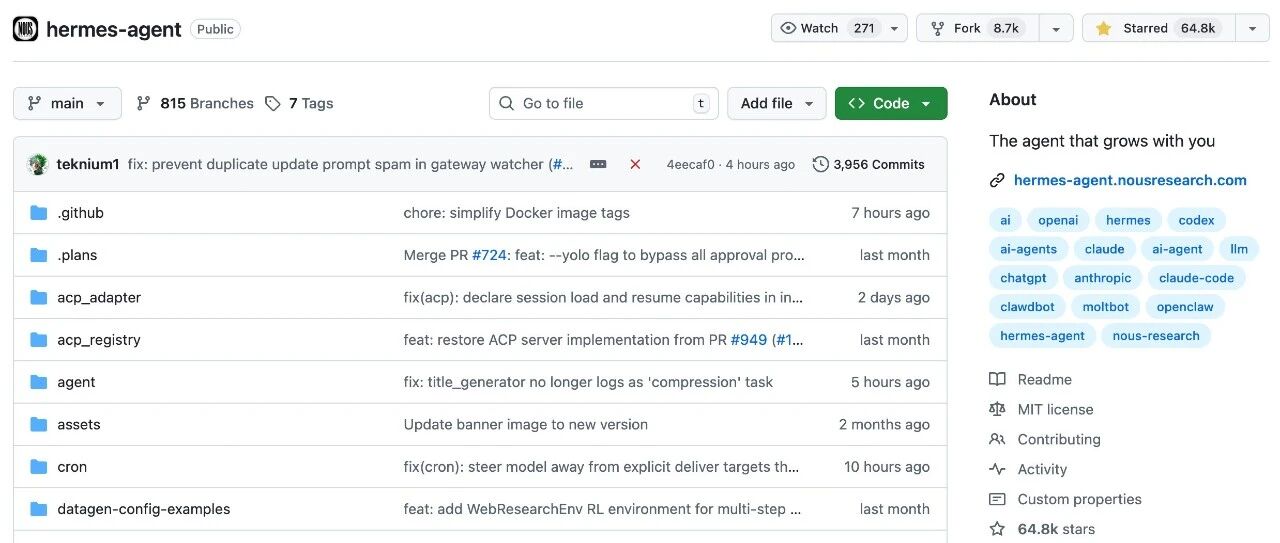
Task: Visit hermes-agent.nousresearch.com website link
Action: (x=1130, y=180)
